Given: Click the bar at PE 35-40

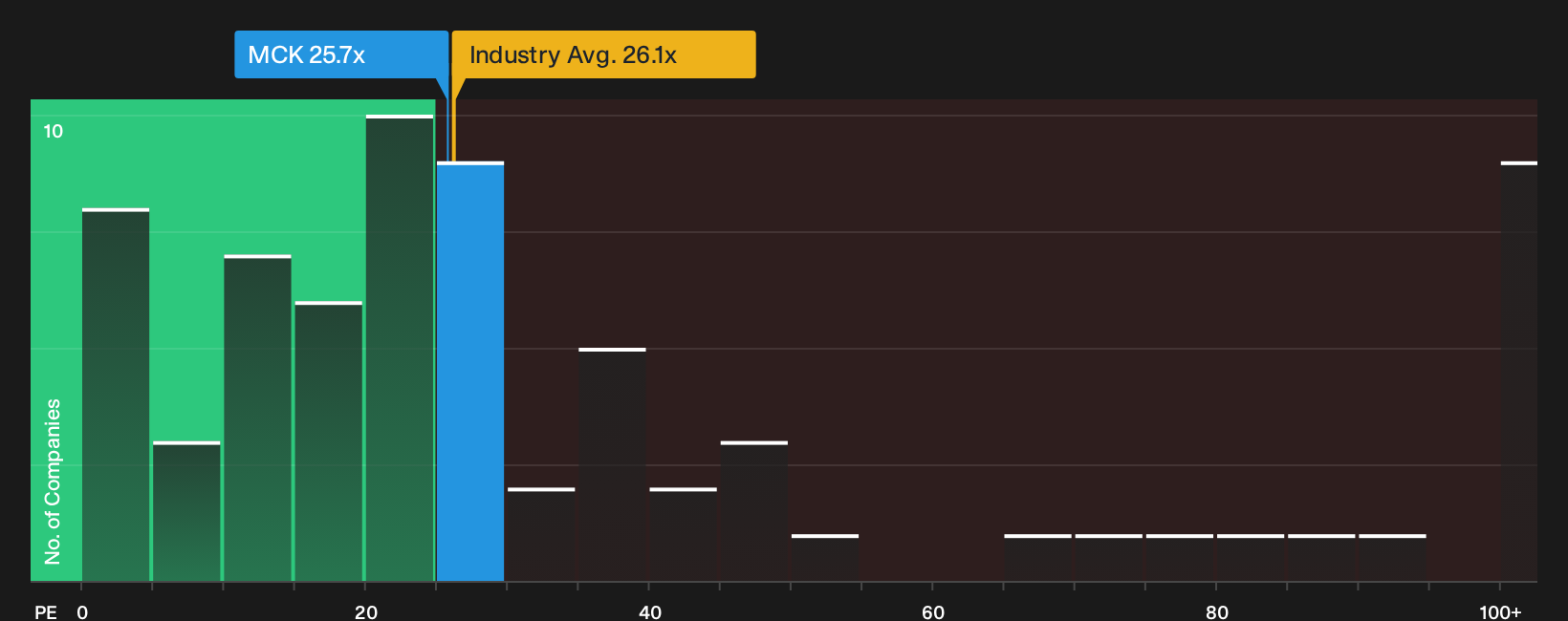Looking at the screenshot, I should (x=613, y=464).
